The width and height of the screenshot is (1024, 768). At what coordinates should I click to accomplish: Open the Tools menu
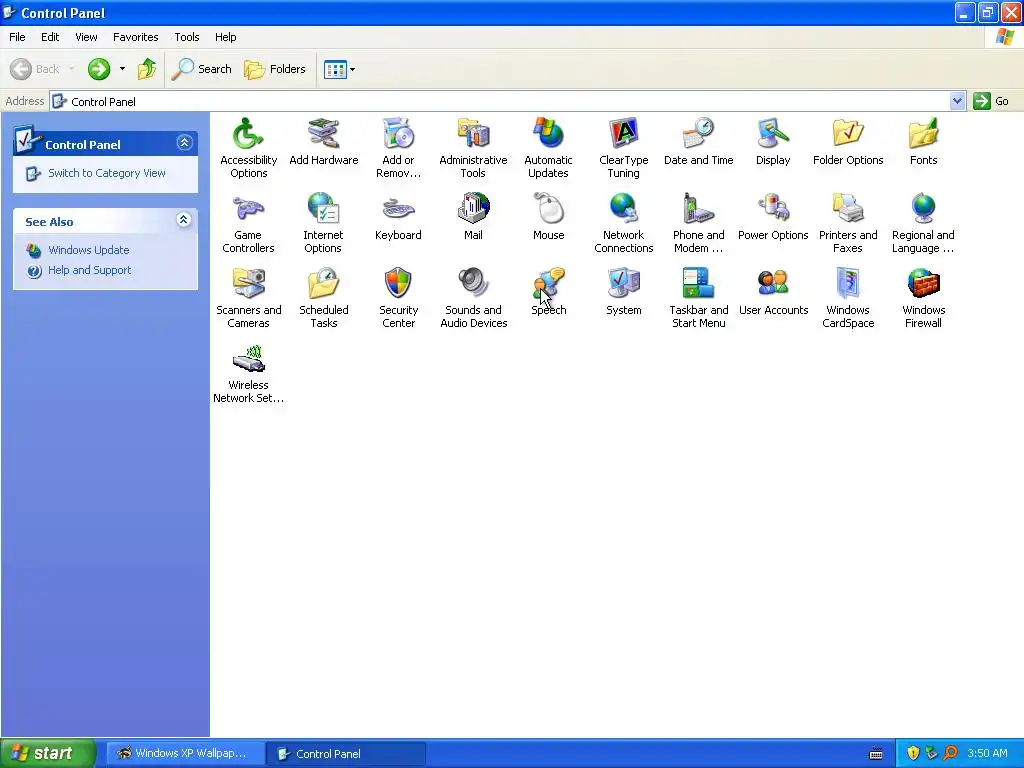(187, 37)
